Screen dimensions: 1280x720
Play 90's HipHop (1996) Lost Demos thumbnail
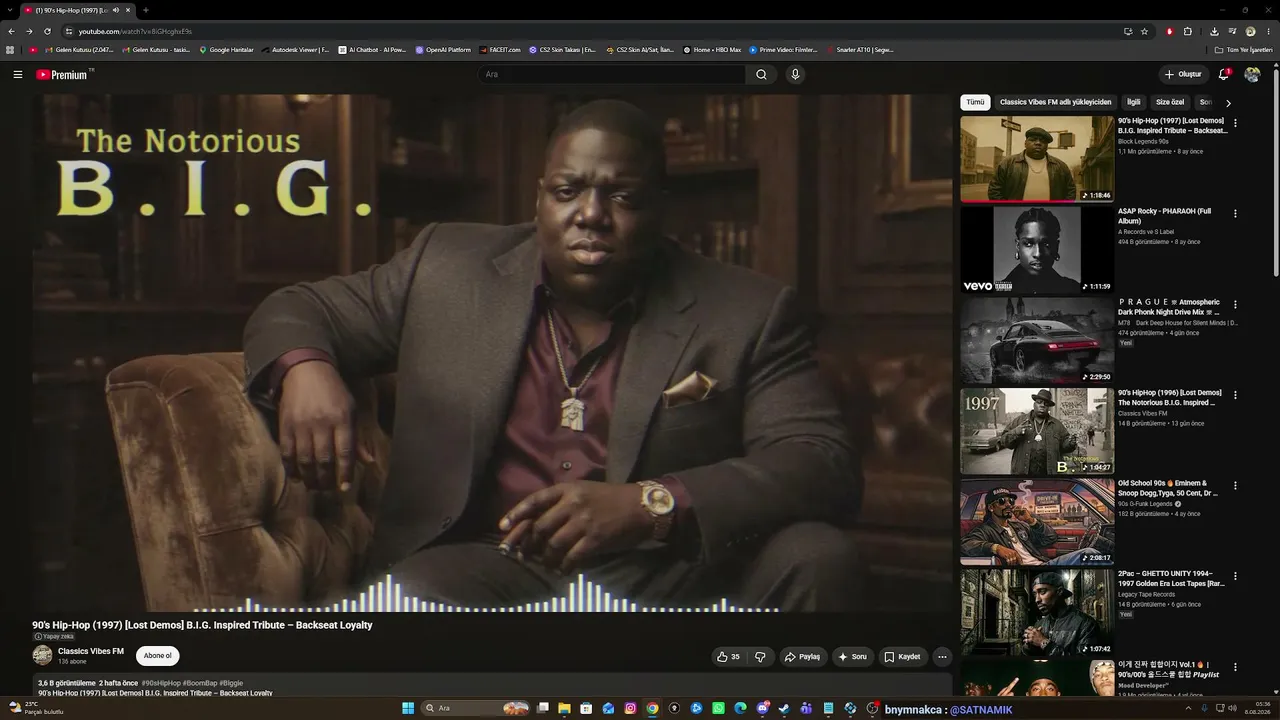[x=1037, y=431]
